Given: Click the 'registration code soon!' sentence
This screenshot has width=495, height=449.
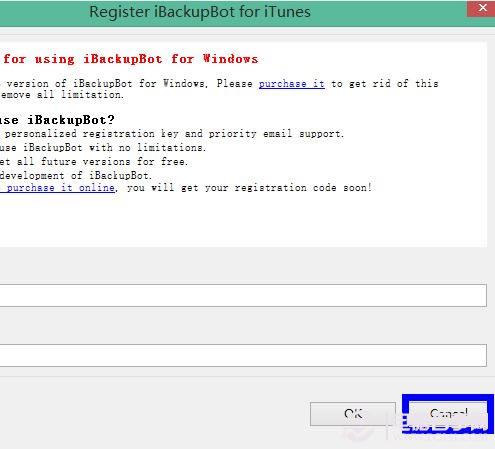Looking at the screenshot, I should (x=249, y=188).
